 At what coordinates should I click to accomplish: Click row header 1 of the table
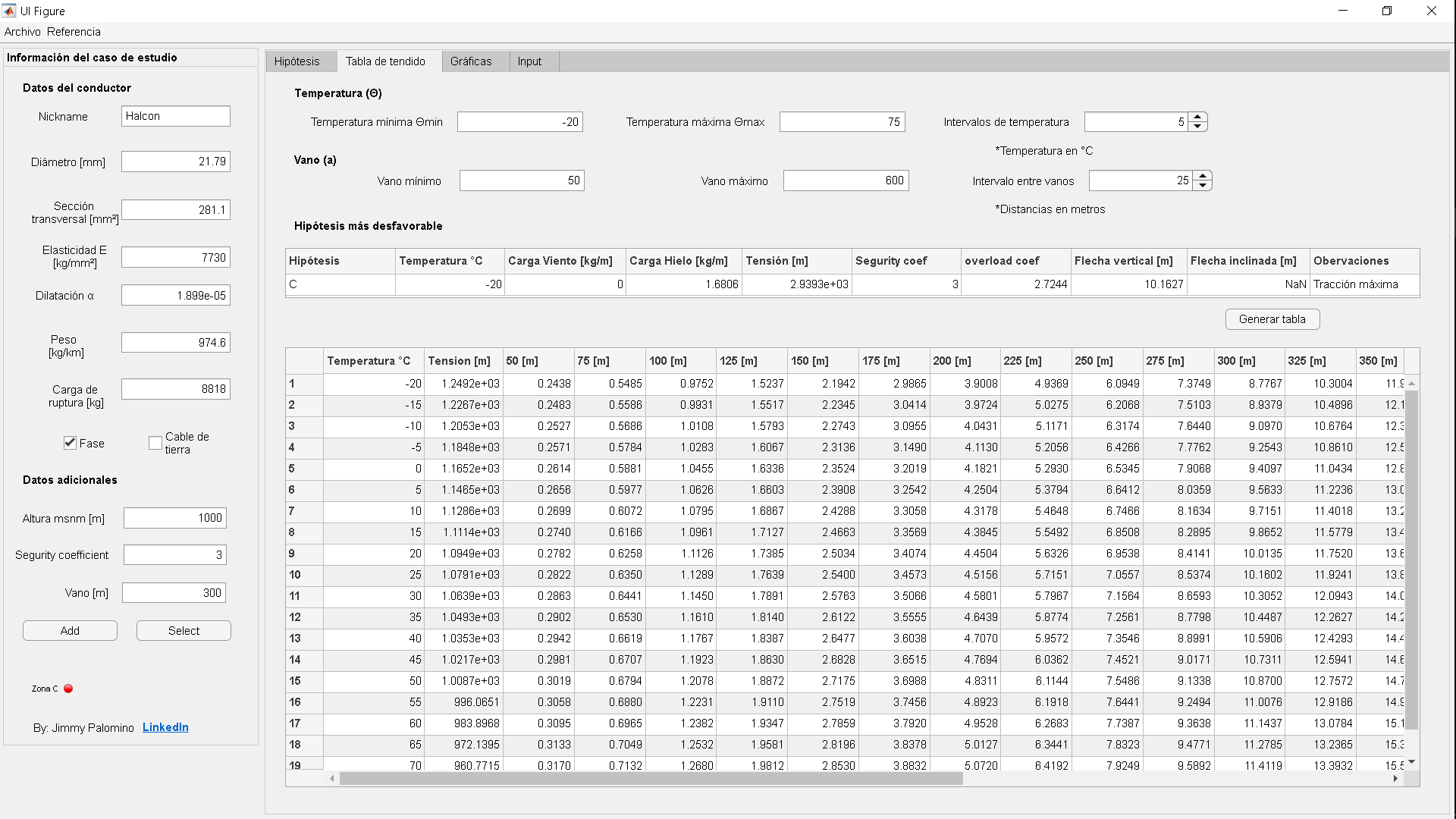305,384
